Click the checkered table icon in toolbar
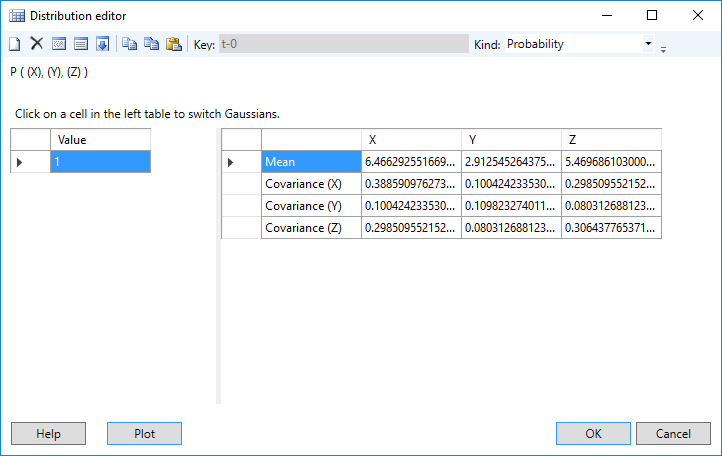This screenshot has height=456, width=722. pos(59,44)
